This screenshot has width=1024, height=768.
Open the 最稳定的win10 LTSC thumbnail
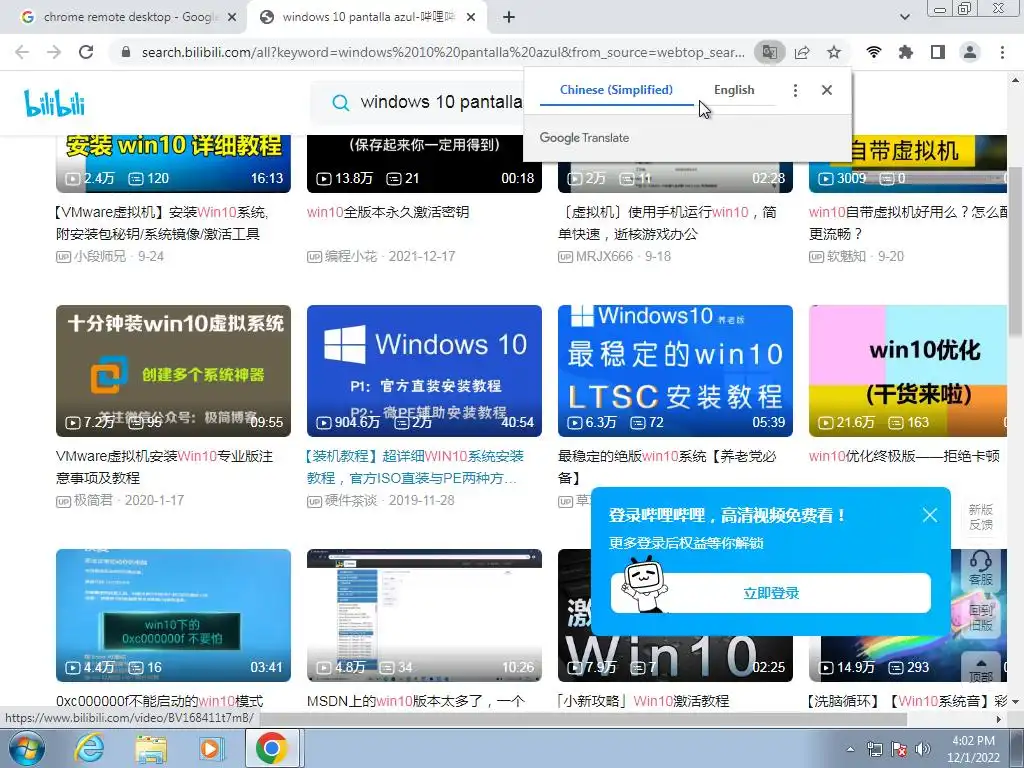(675, 371)
